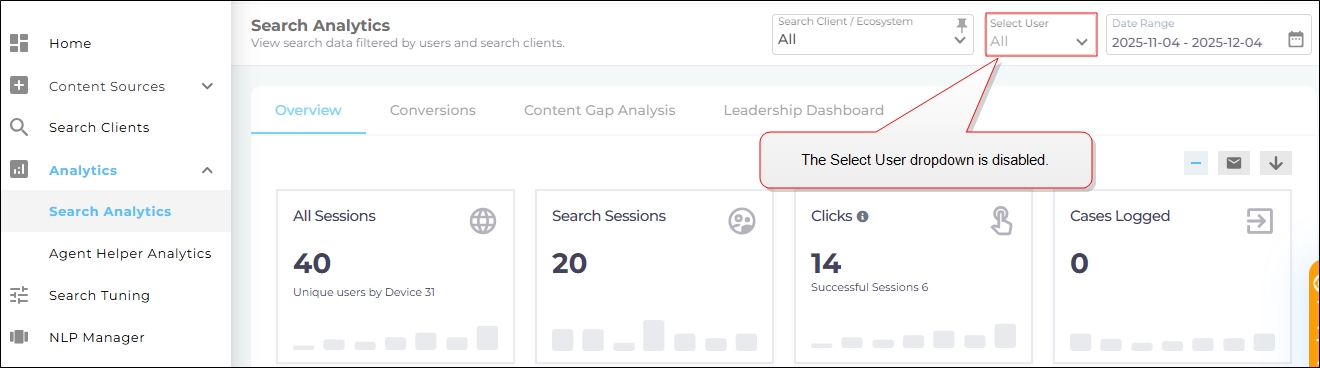This screenshot has height=368, width=1320.
Task: Select Search Analytics sidebar item
Action: point(110,211)
